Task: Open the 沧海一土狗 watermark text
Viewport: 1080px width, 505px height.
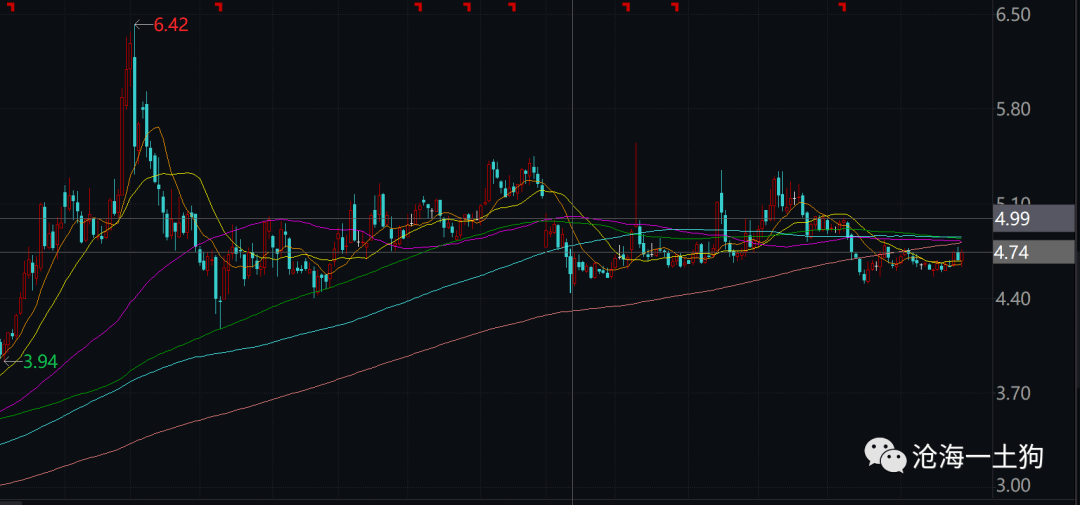Action: click(x=977, y=458)
